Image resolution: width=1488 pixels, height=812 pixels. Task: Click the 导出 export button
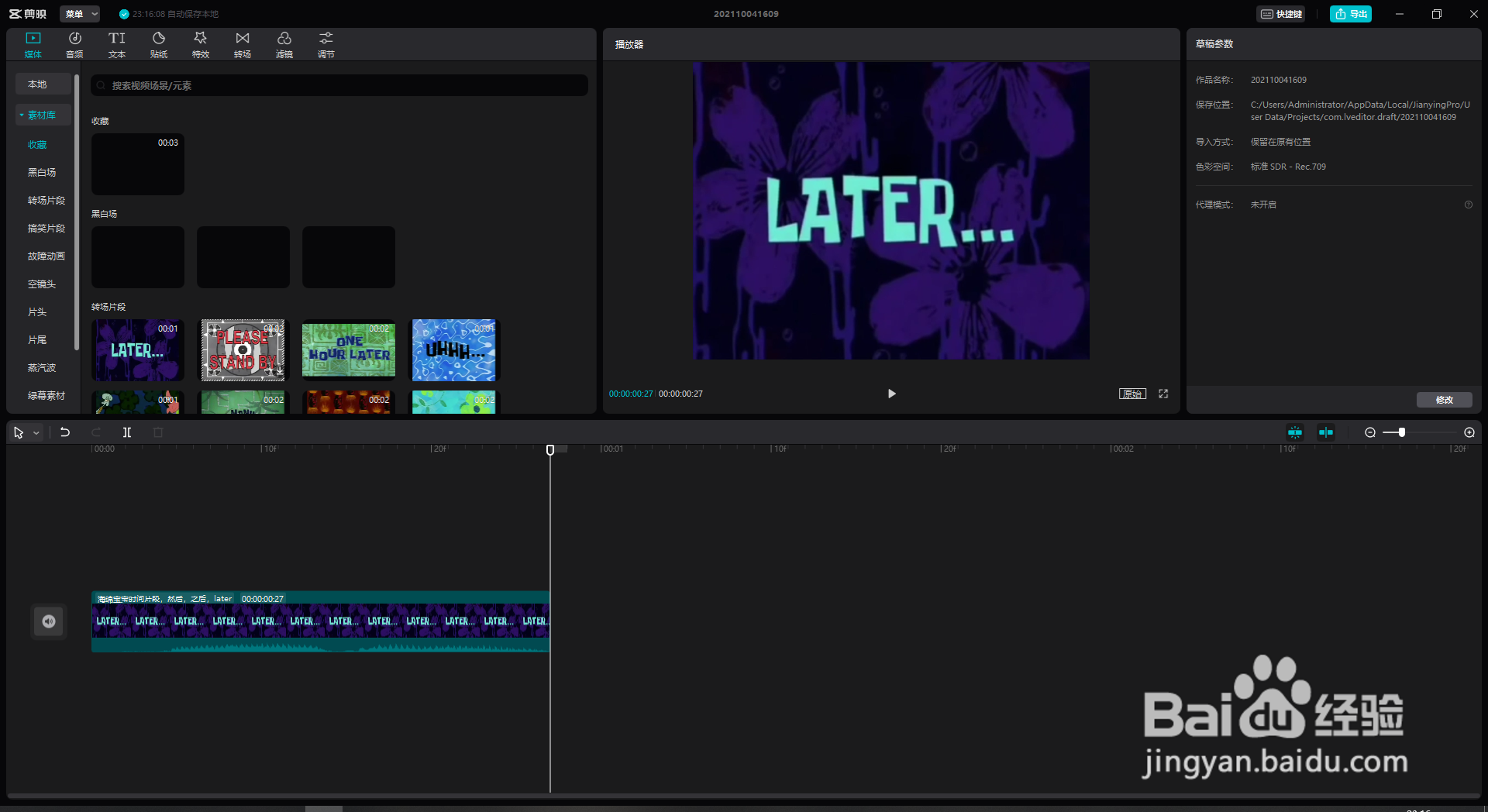(1351, 14)
